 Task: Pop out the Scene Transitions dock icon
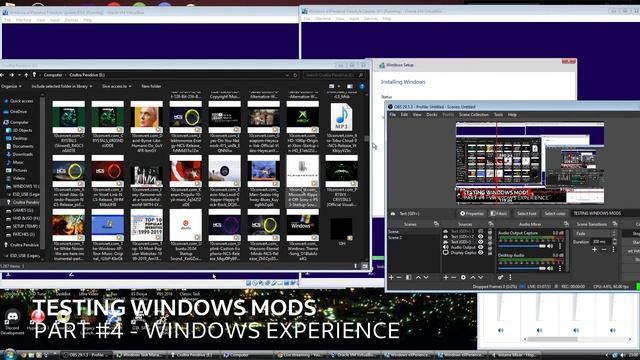(x=615, y=224)
